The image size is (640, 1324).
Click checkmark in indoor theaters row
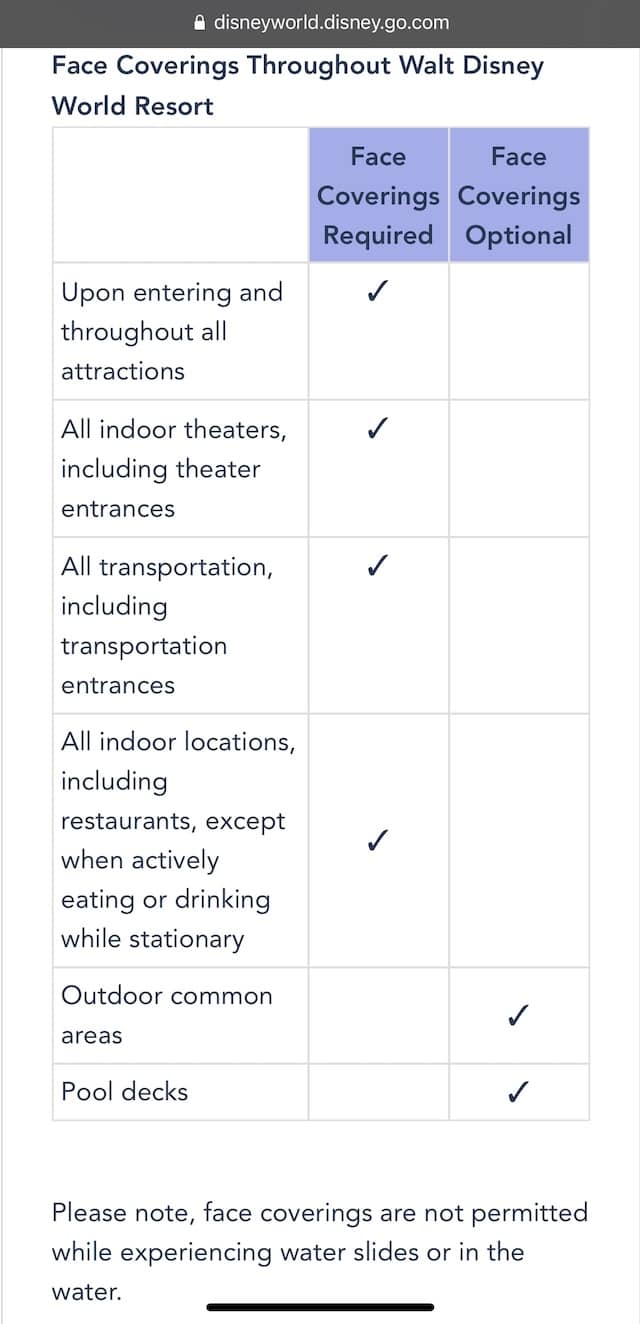click(x=377, y=429)
